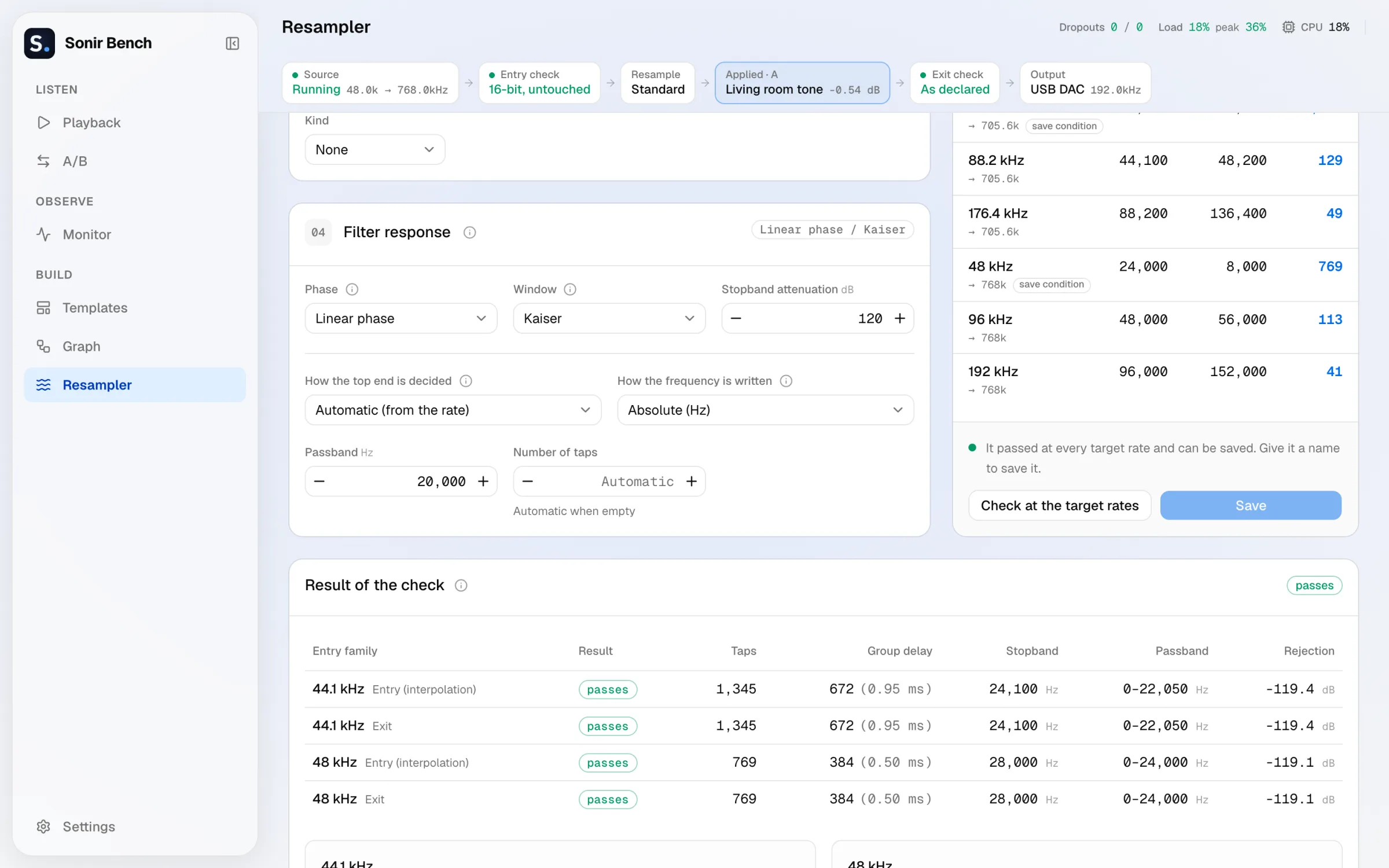Image resolution: width=1389 pixels, height=868 pixels.
Task: Collapse the sidebar panel icon
Action: click(232, 43)
